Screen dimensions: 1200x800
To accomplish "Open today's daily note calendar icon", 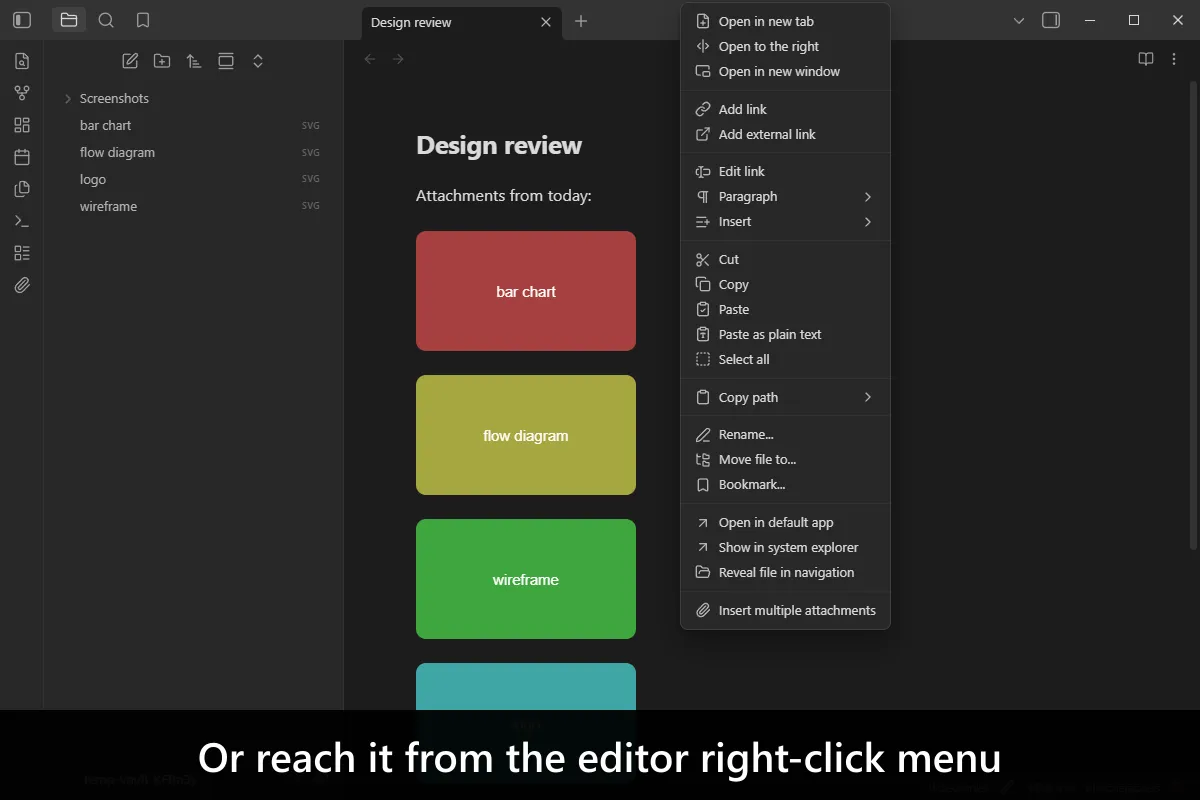I will (x=22, y=157).
